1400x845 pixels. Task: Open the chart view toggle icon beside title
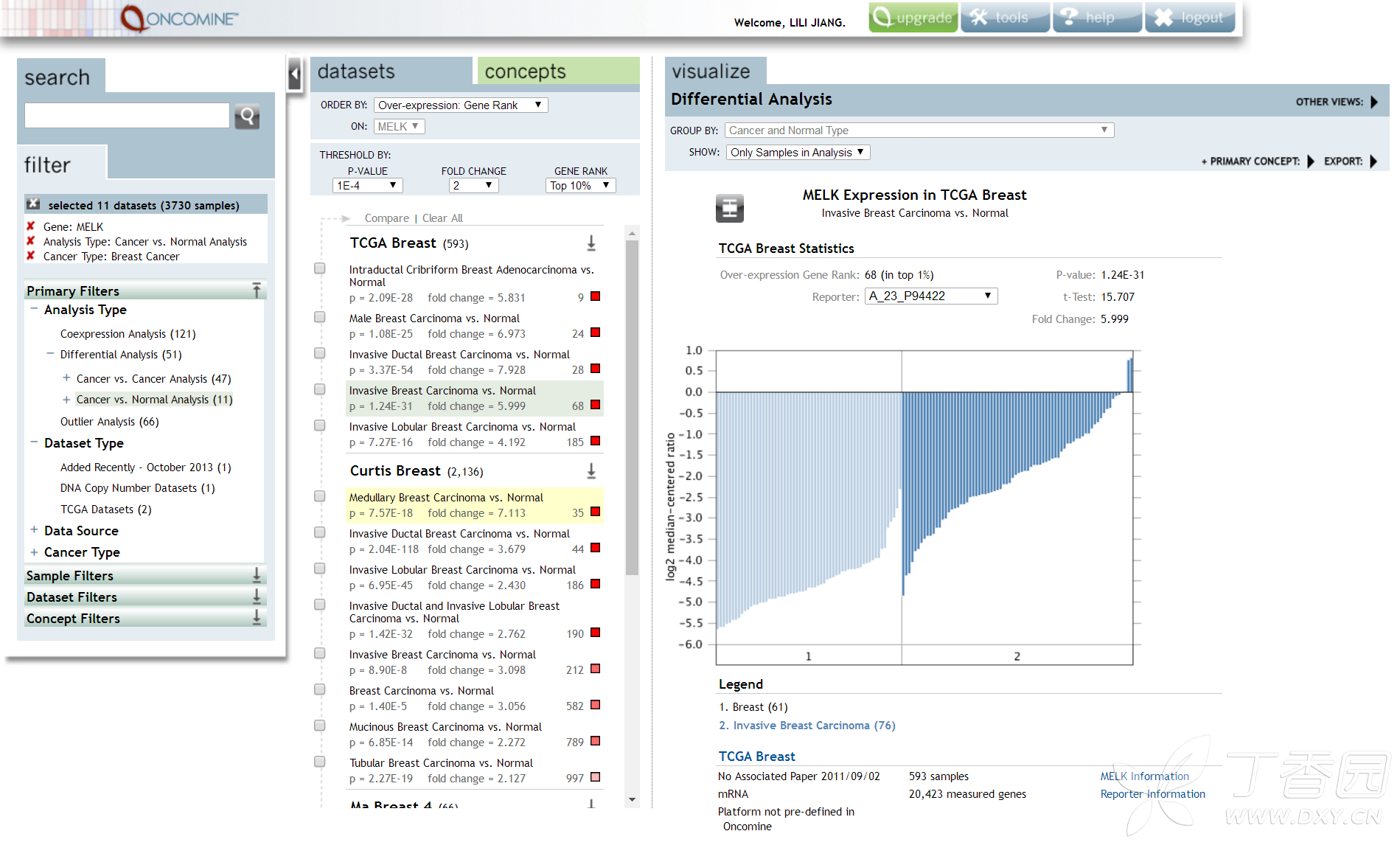pos(730,209)
